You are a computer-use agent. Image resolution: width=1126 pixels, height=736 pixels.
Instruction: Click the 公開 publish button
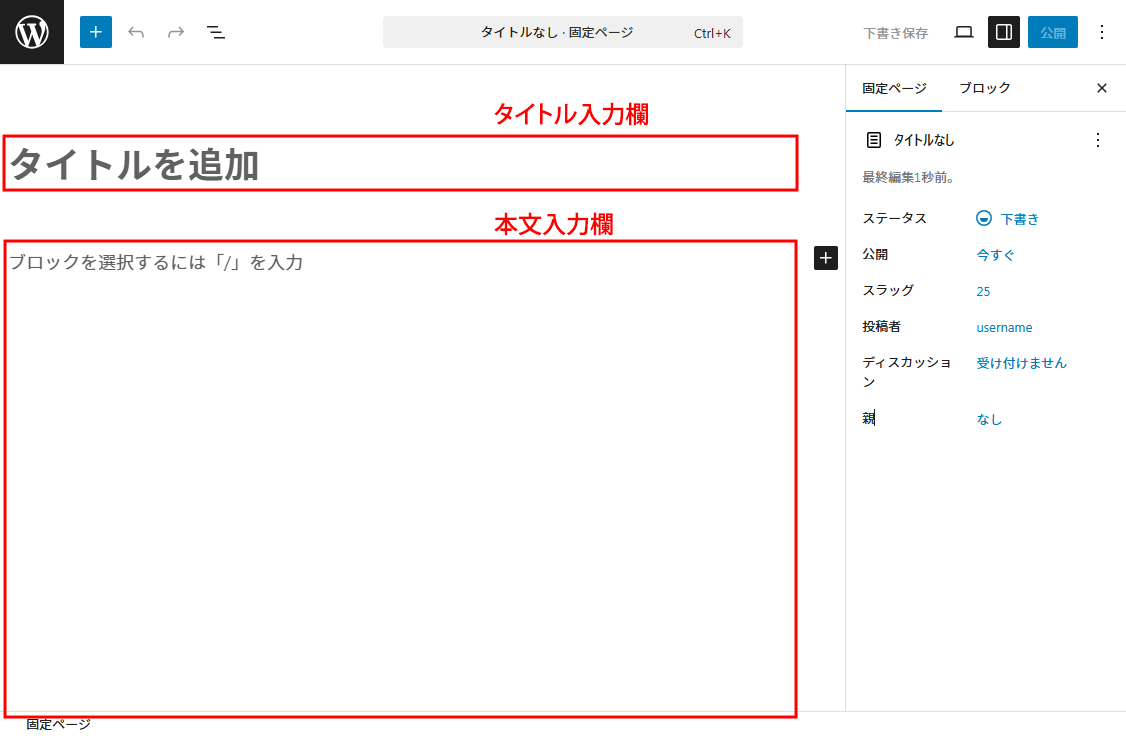tap(1053, 32)
